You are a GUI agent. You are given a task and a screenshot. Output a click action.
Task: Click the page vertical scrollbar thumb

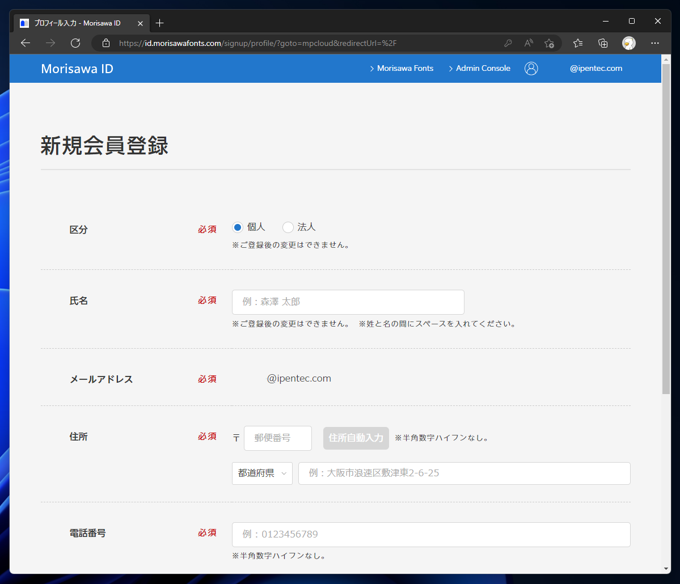[666, 228]
